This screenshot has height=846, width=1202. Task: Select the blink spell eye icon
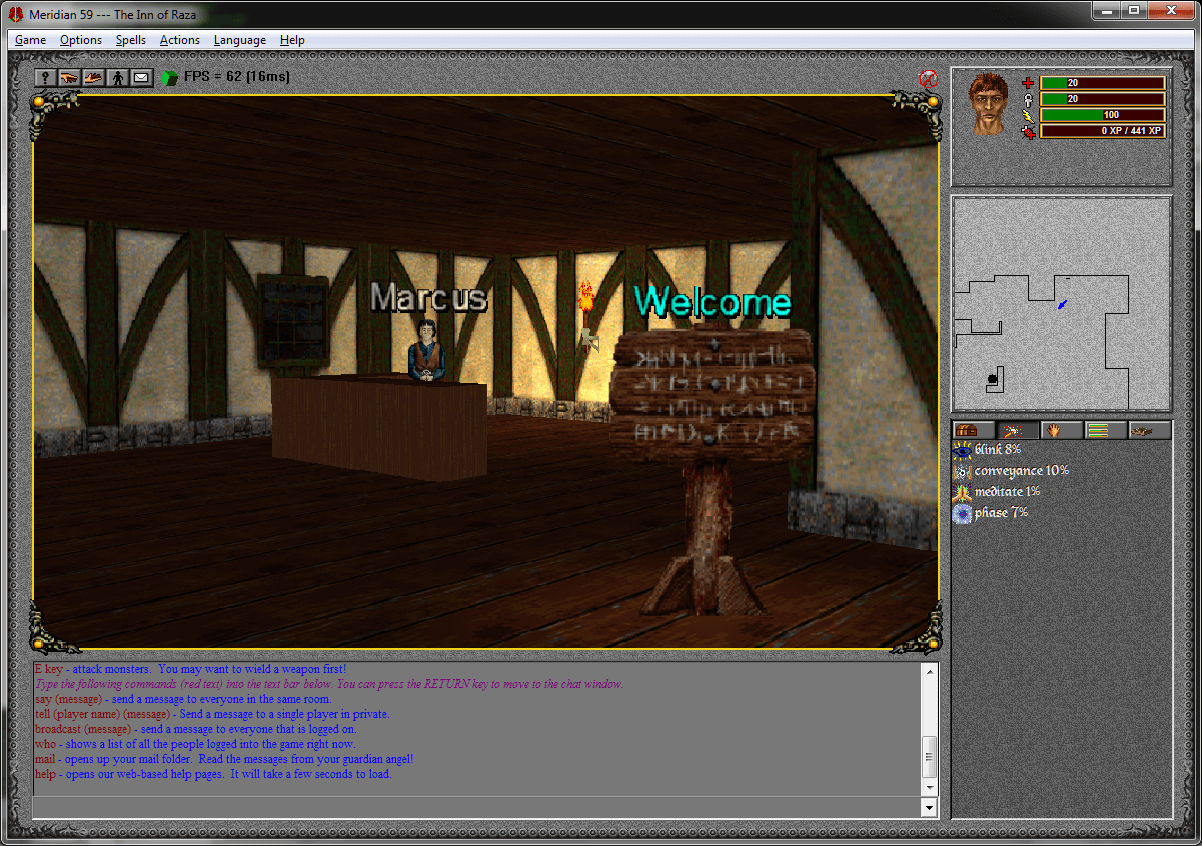click(962, 451)
